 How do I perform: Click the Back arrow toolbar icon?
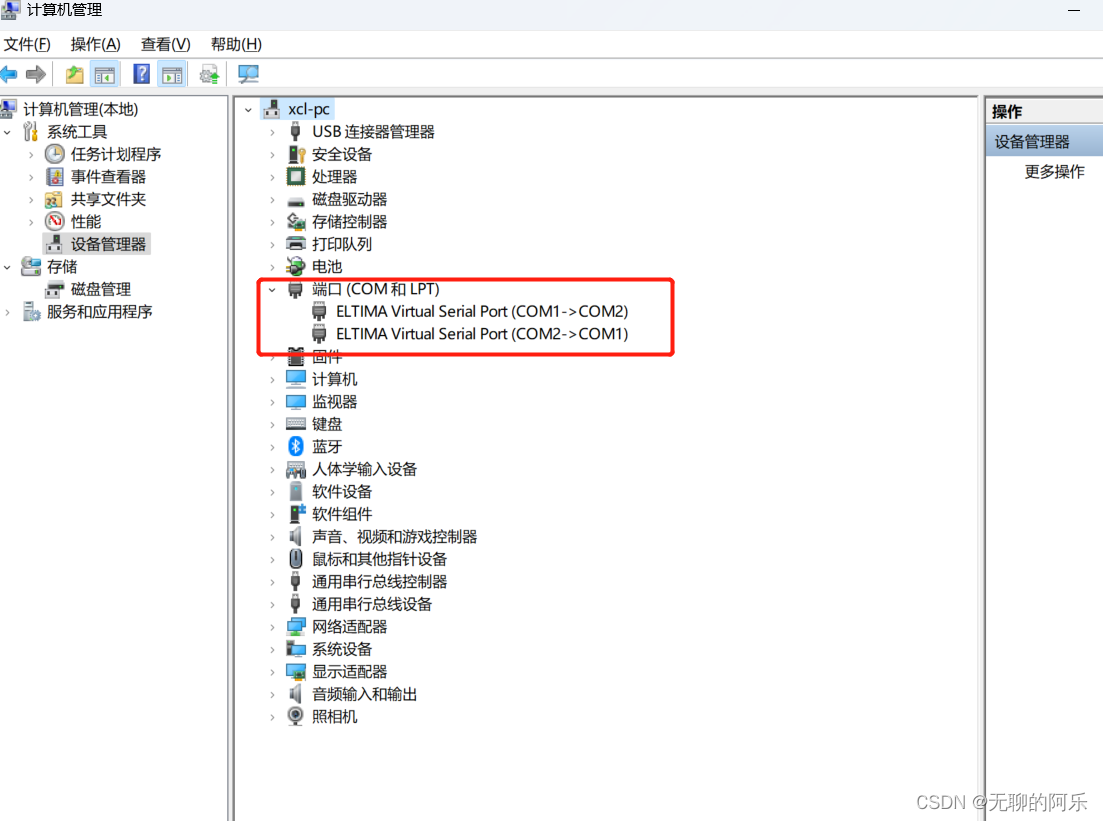coord(9,74)
